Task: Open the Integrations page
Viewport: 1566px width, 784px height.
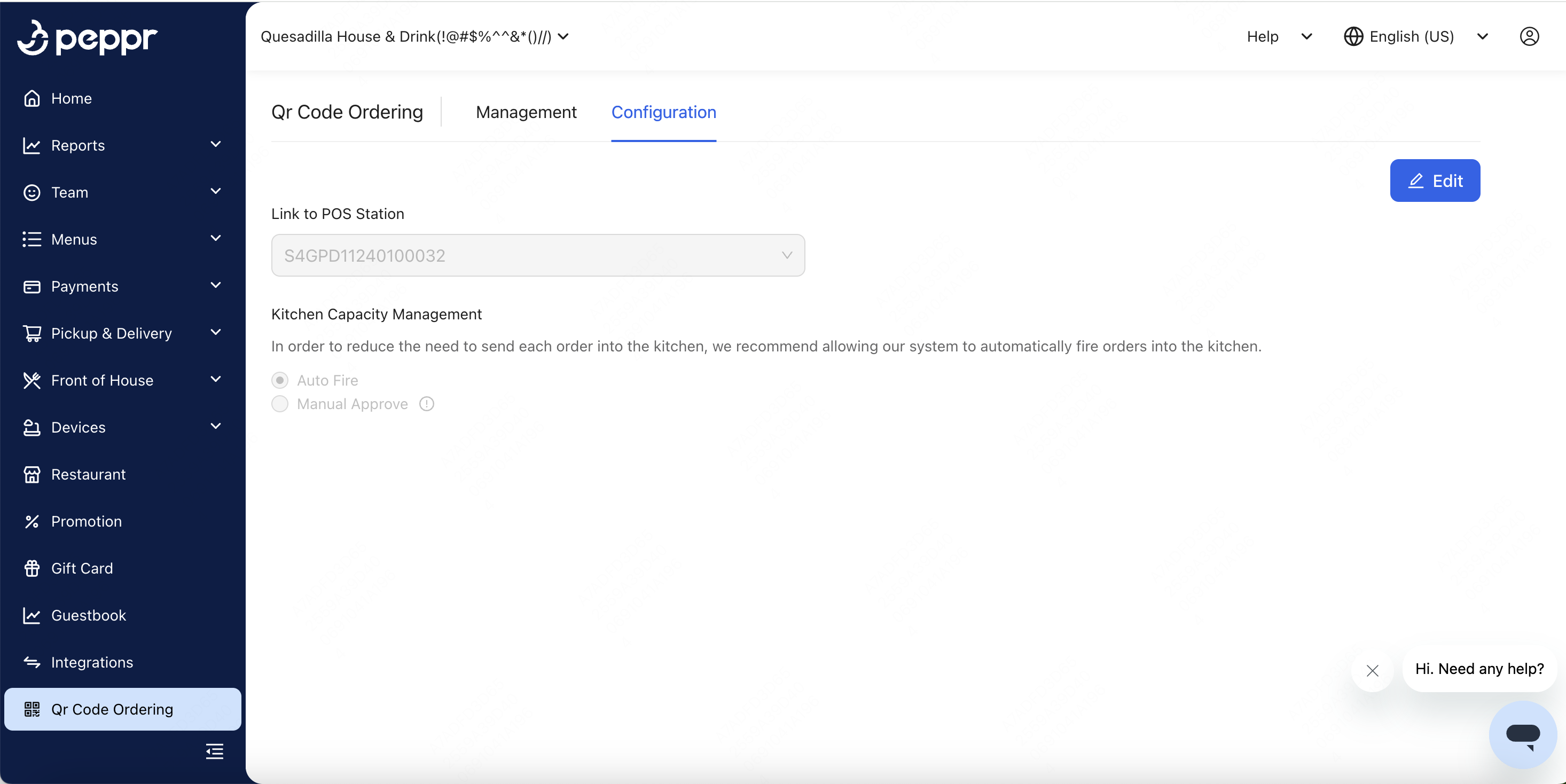Action: 91,662
